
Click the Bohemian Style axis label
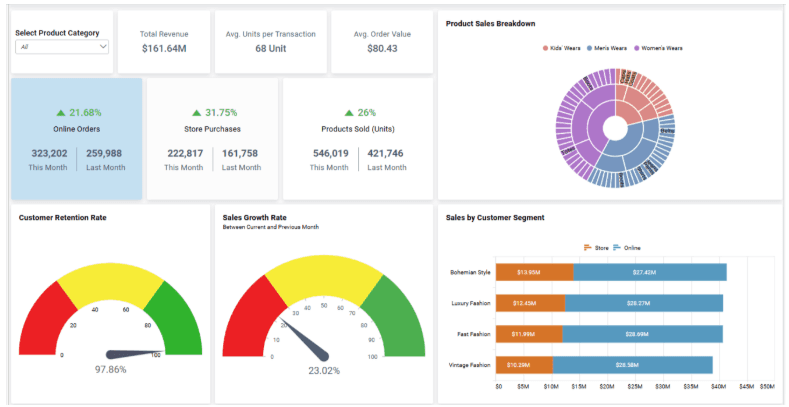click(470, 273)
